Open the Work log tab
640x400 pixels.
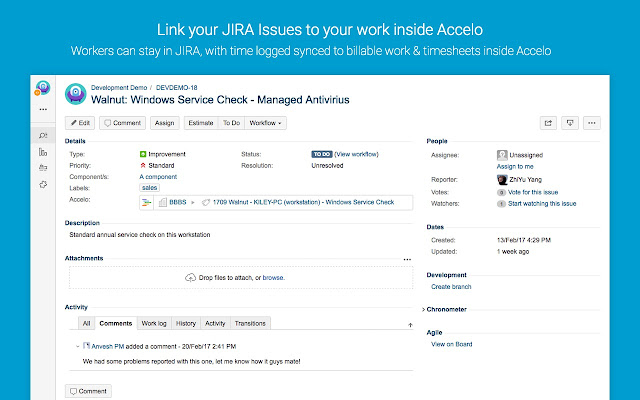coord(154,323)
